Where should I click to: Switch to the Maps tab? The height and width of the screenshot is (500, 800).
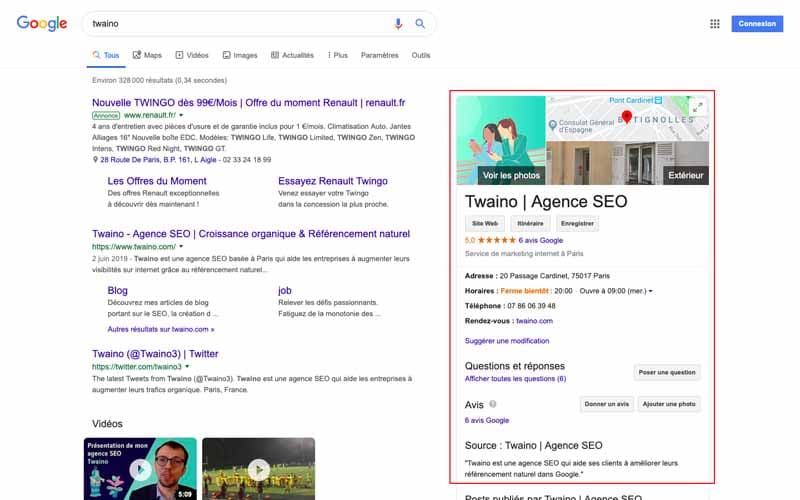point(147,55)
